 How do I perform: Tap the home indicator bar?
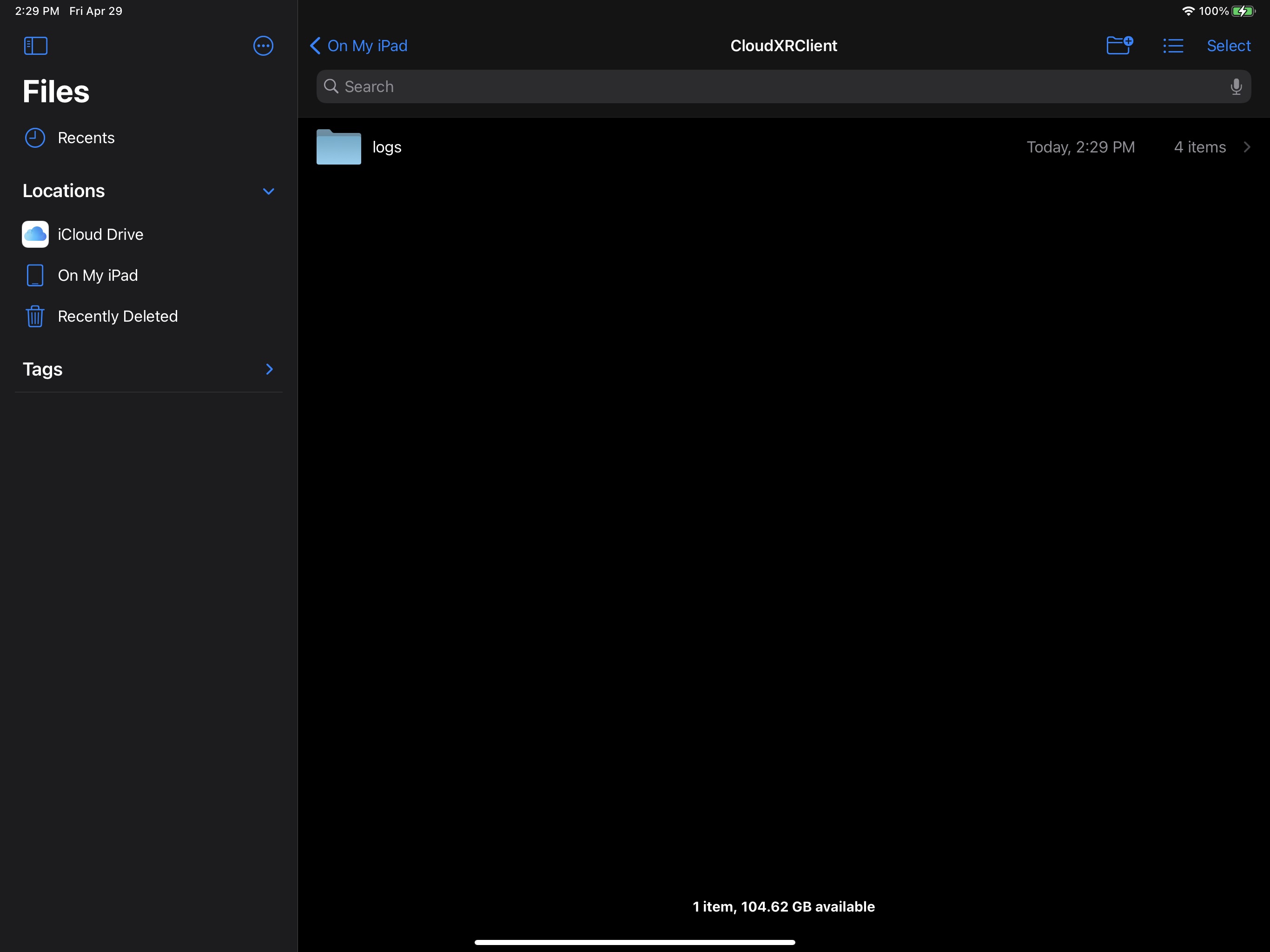click(635, 942)
